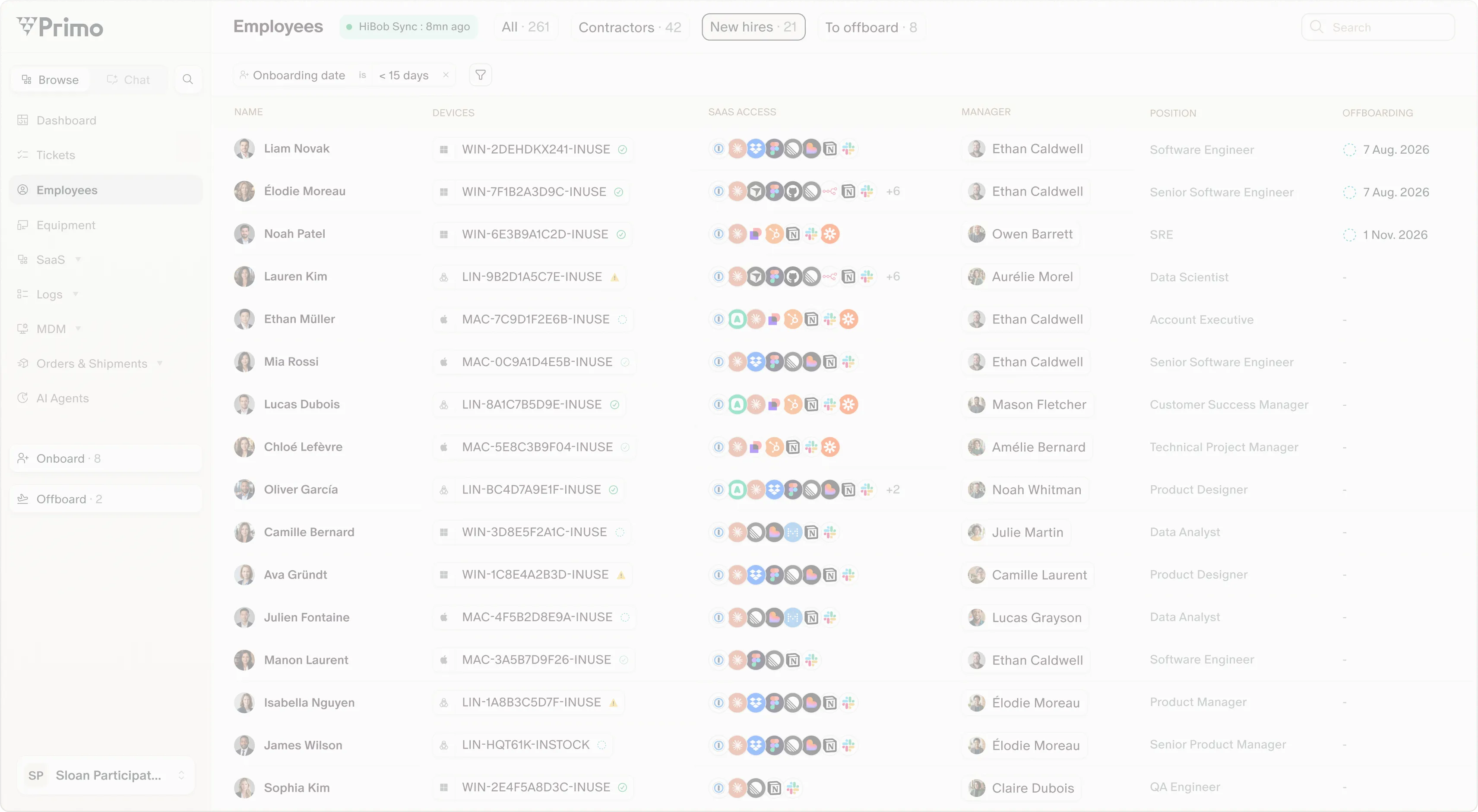The image size is (1478, 812).
Task: Click the Onboard · 8 button
Action: (x=106, y=458)
